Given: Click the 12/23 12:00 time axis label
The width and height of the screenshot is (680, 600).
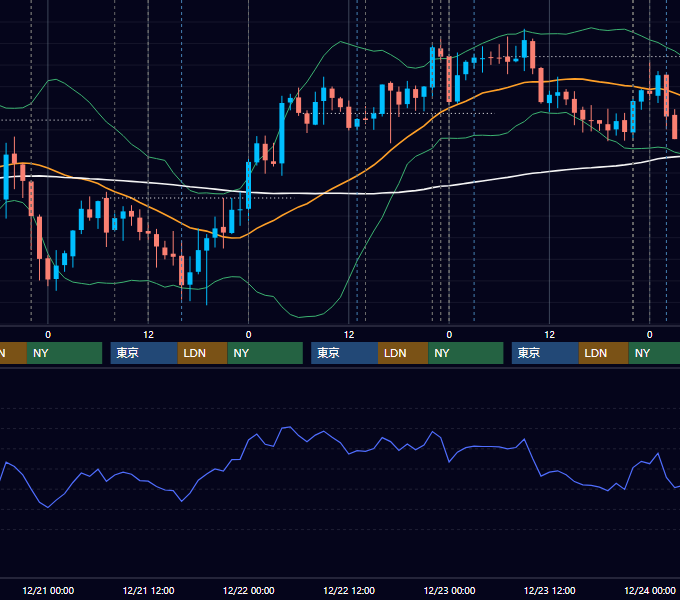Looking at the screenshot, I should click(549, 590).
